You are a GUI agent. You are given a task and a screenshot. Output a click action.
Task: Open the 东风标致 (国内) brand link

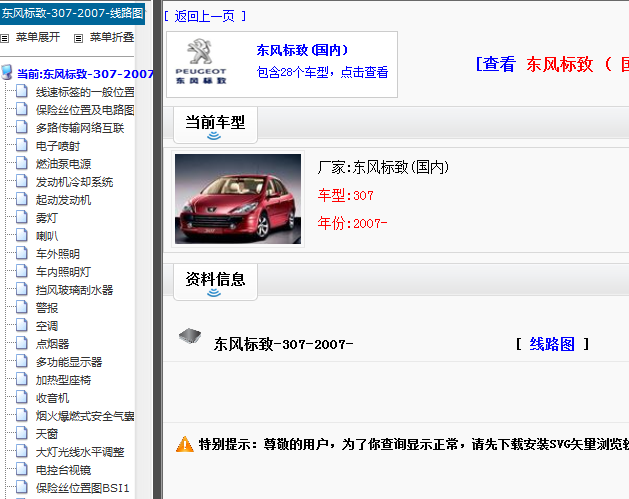point(302,50)
